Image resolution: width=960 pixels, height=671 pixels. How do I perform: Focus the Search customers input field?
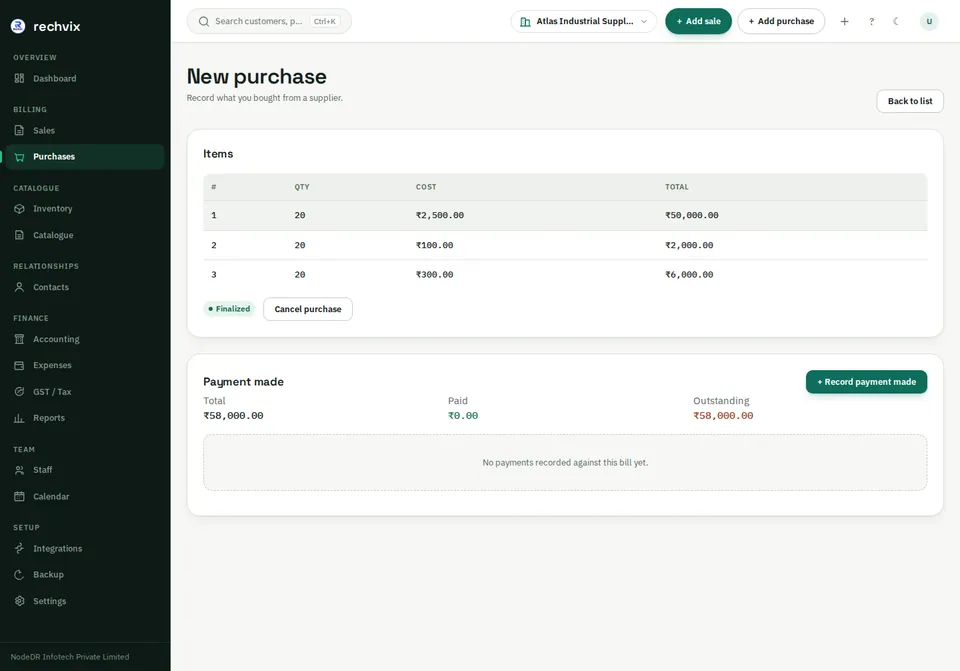269,21
